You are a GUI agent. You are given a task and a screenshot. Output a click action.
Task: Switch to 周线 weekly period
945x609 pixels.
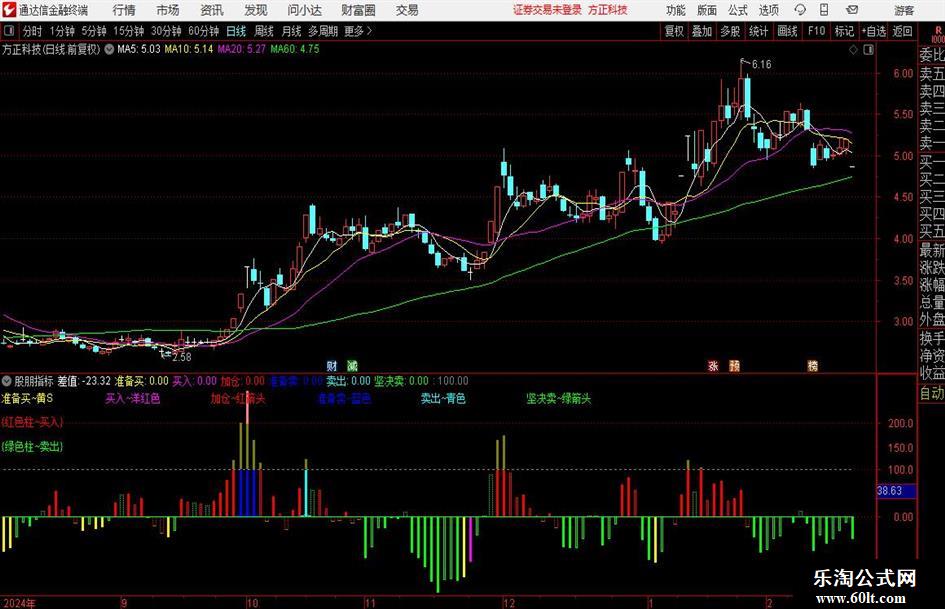click(264, 31)
